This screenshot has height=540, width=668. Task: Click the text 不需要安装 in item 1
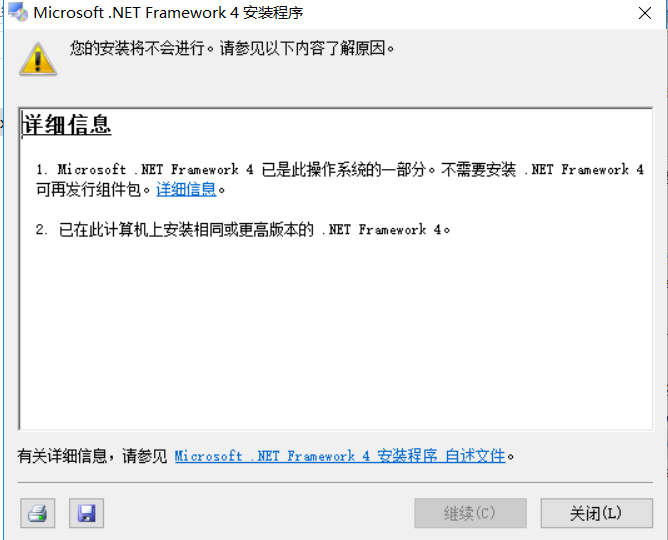479,169
